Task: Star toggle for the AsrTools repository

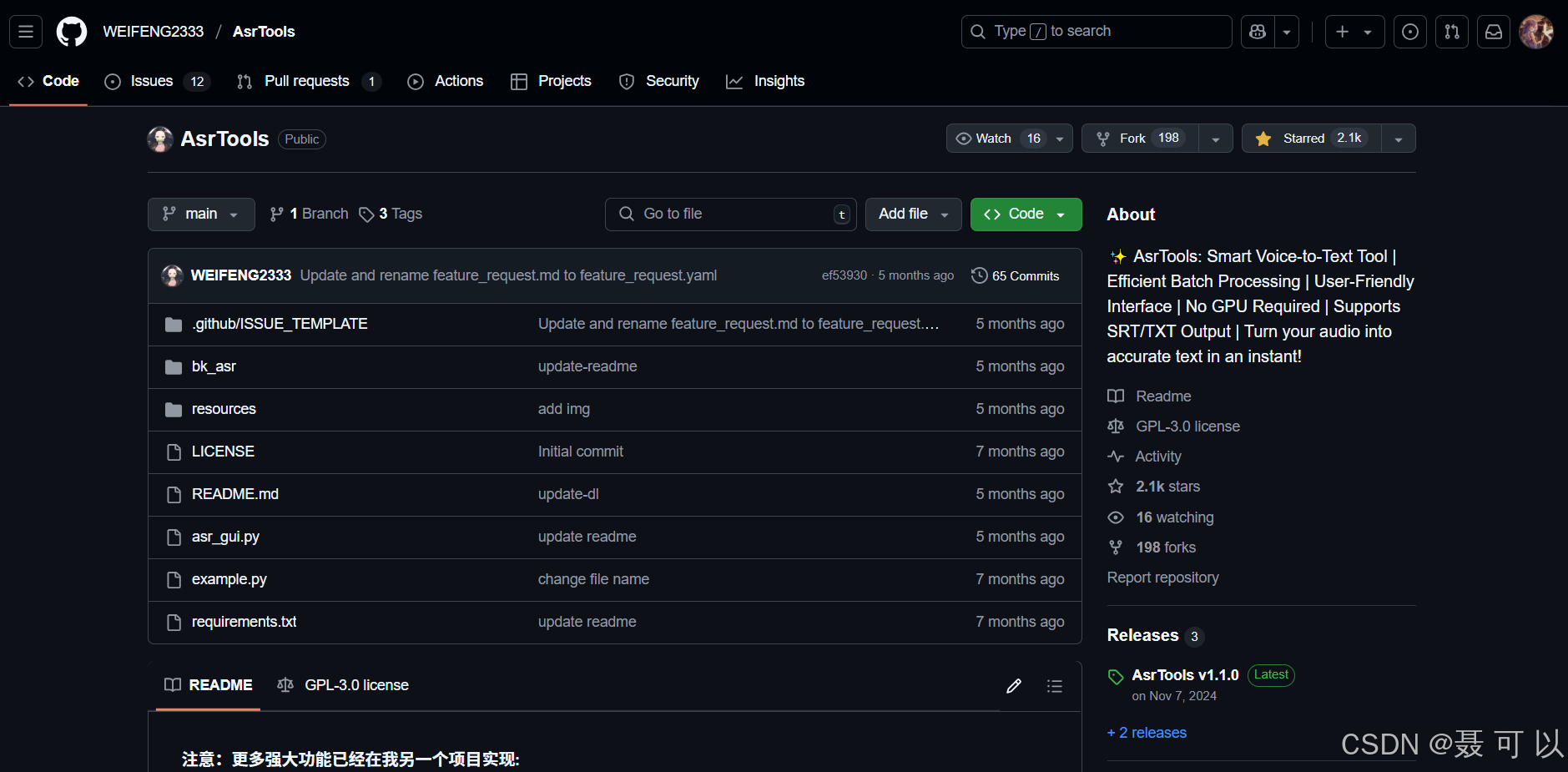Action: tap(1312, 139)
